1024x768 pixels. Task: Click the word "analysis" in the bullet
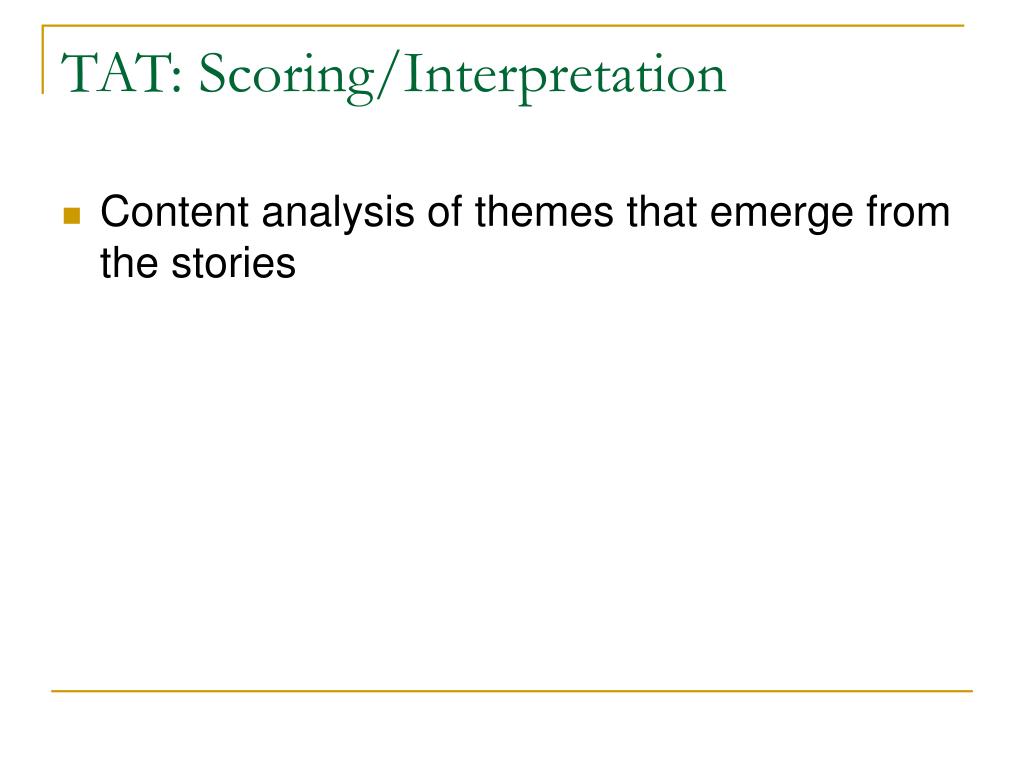(x=338, y=214)
